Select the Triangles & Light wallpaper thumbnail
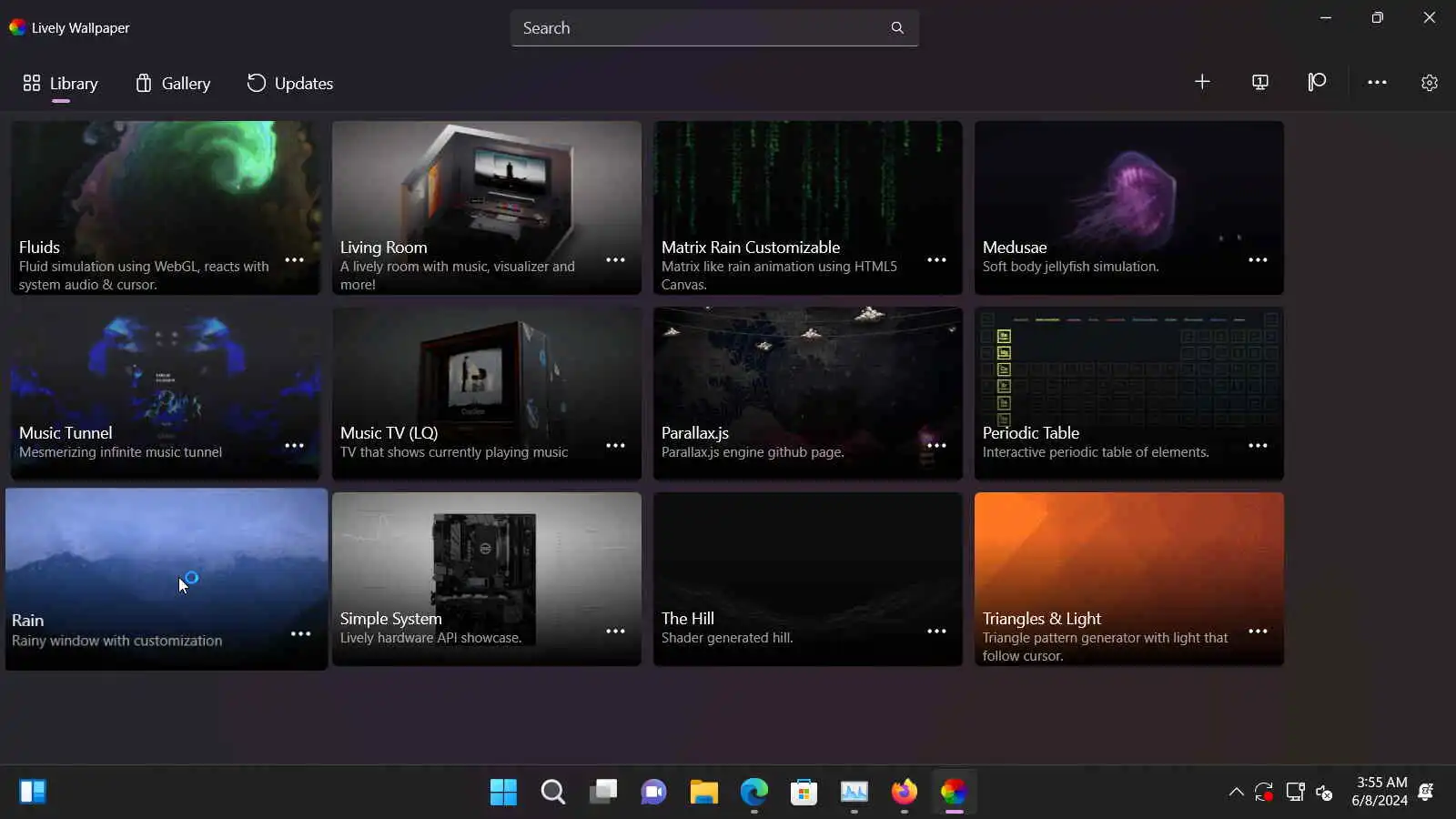The width and height of the screenshot is (1456, 819). pyautogui.click(x=1129, y=579)
